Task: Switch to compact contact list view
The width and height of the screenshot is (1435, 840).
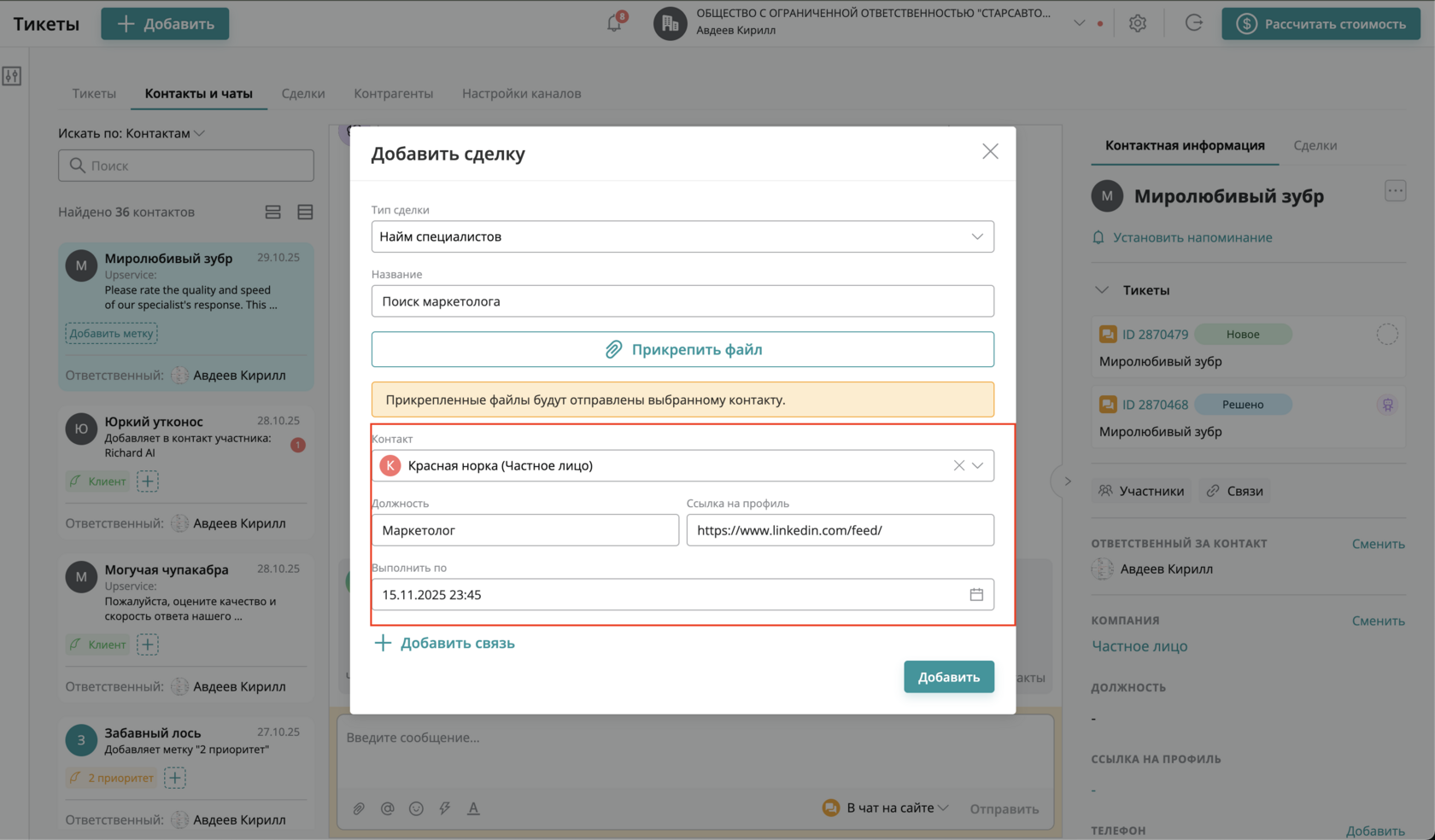Action: point(305,212)
